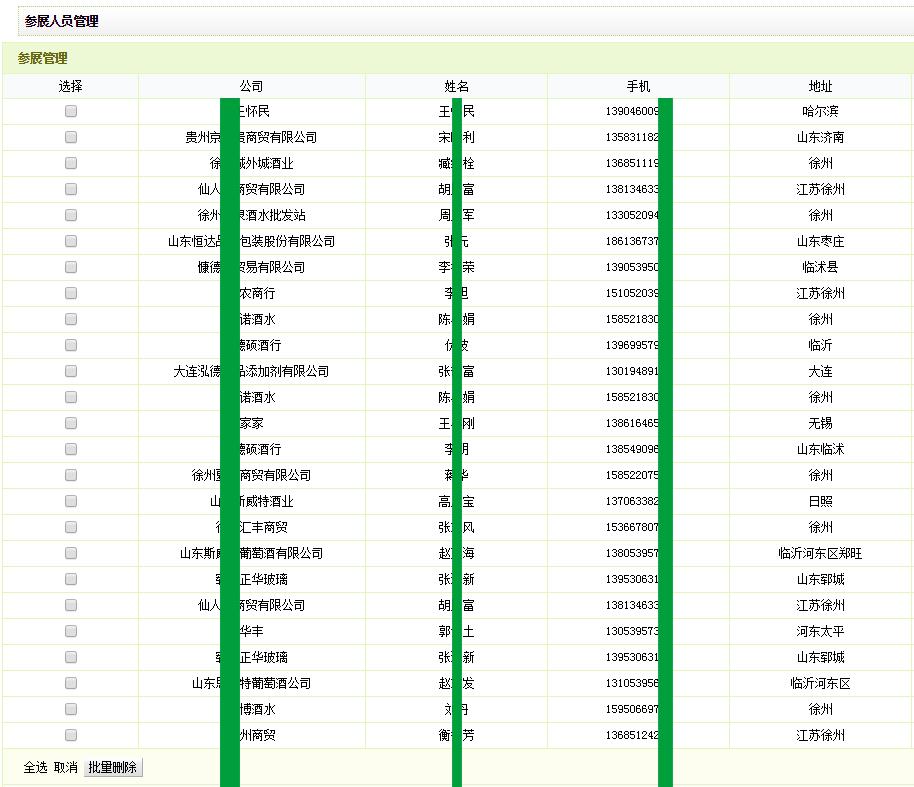Tick the checkbox for the 临沂河东区郑旺 row
This screenshot has height=787, width=914.
tap(71, 553)
